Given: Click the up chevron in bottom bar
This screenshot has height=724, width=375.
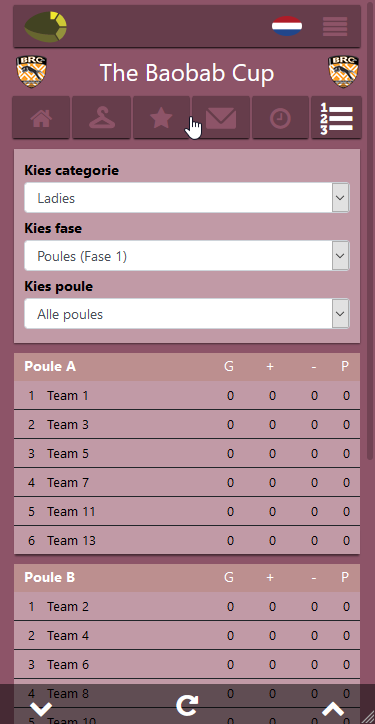Looking at the screenshot, I should (x=333, y=709).
